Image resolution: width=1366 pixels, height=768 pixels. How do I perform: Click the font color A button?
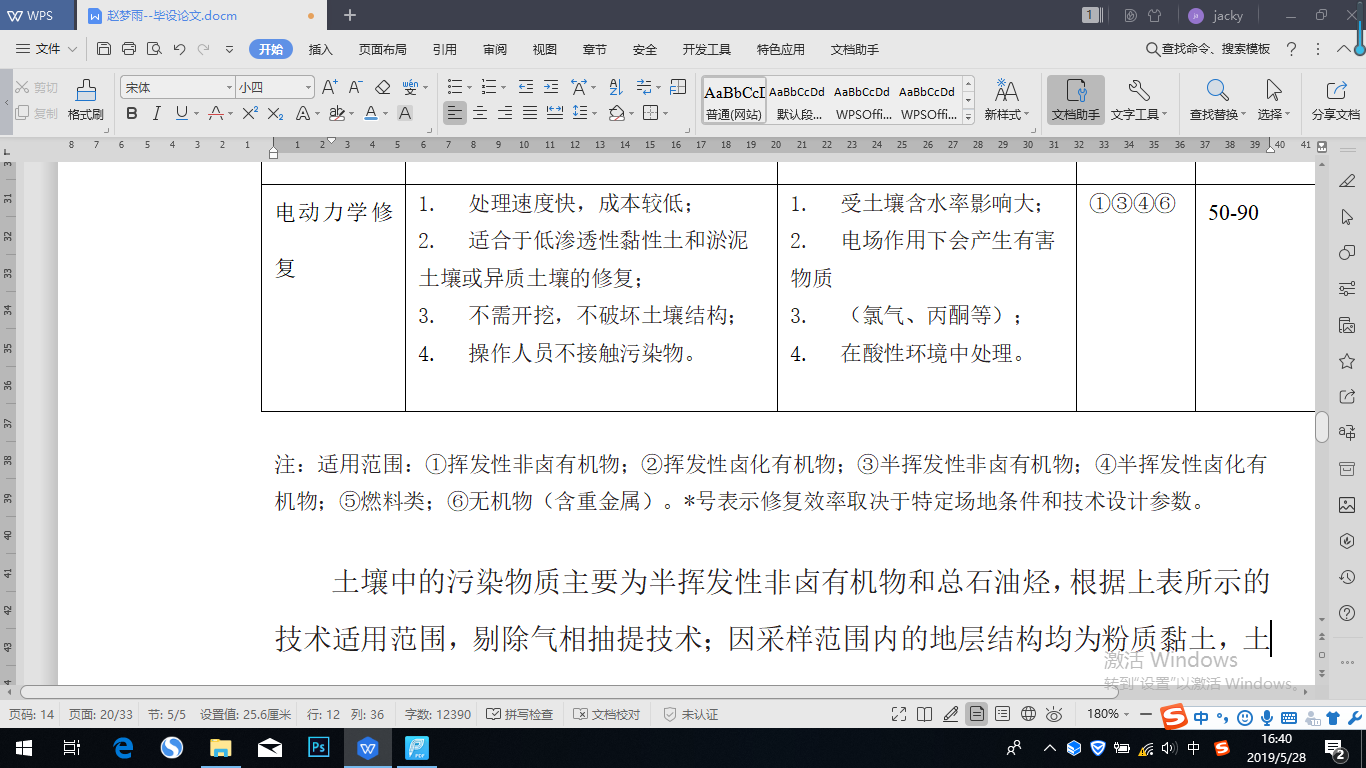pos(371,114)
